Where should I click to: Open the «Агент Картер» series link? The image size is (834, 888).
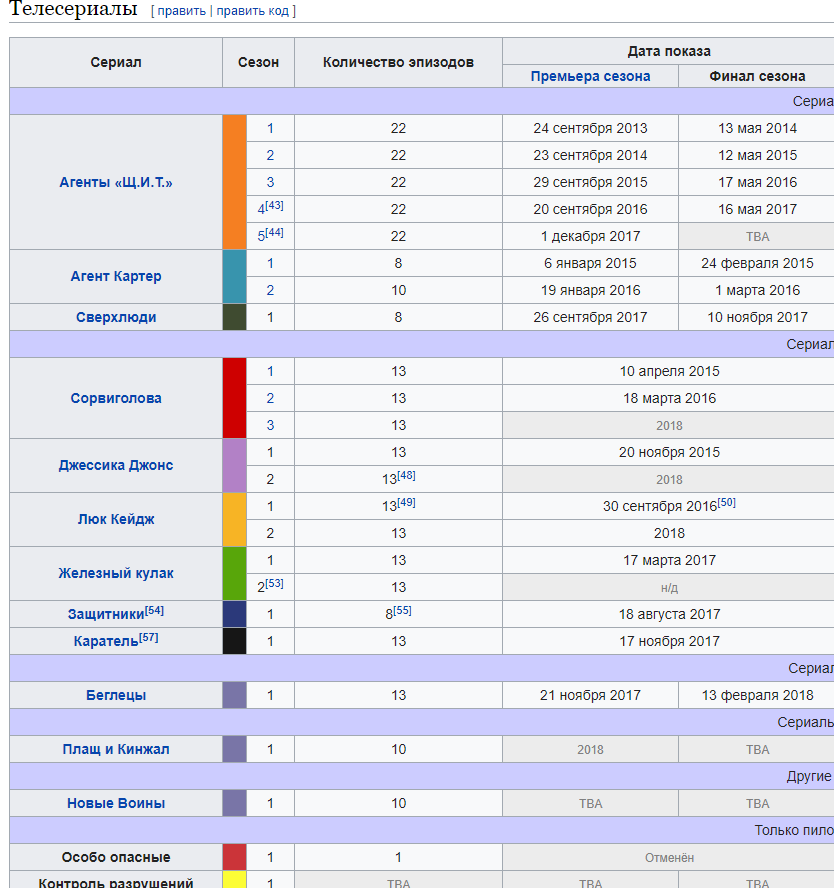pos(116,276)
